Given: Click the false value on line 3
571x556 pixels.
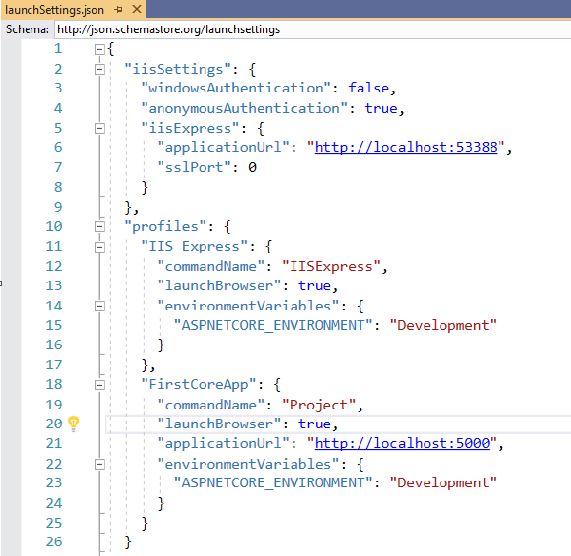Looking at the screenshot, I should coord(369,88).
